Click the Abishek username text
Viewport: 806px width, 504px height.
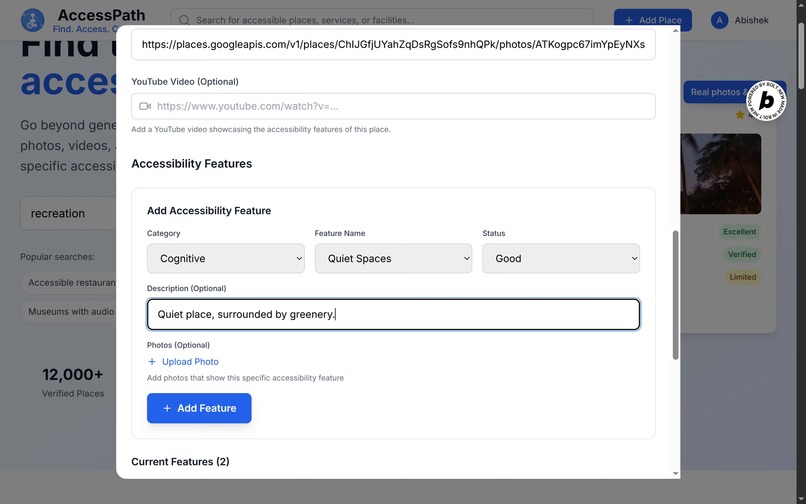(x=752, y=20)
